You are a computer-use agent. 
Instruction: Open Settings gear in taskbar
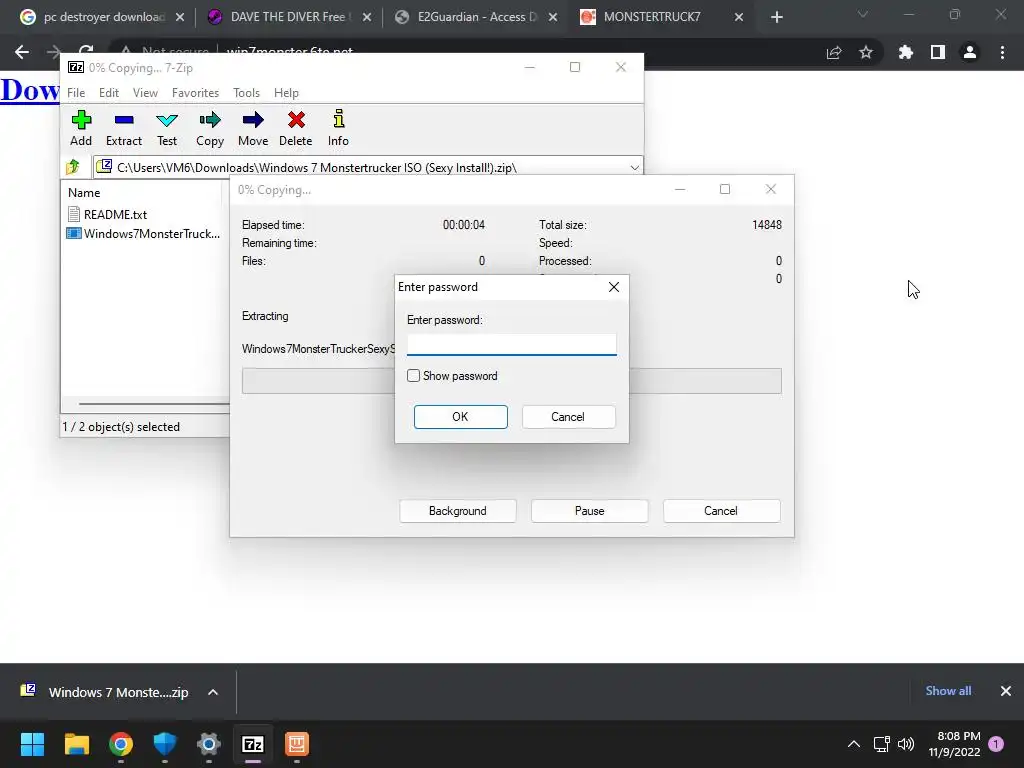coord(209,744)
